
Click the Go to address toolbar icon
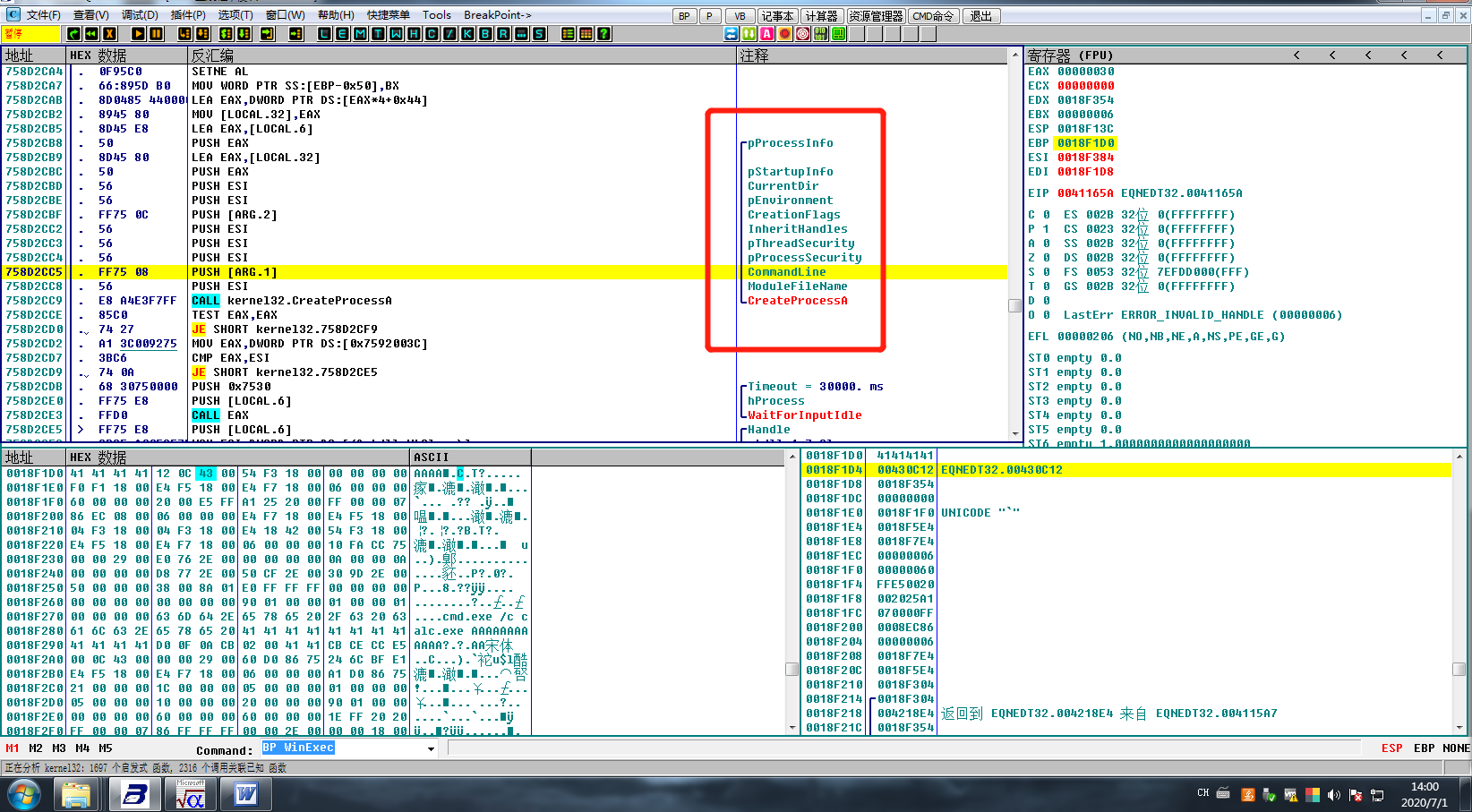click(x=296, y=34)
